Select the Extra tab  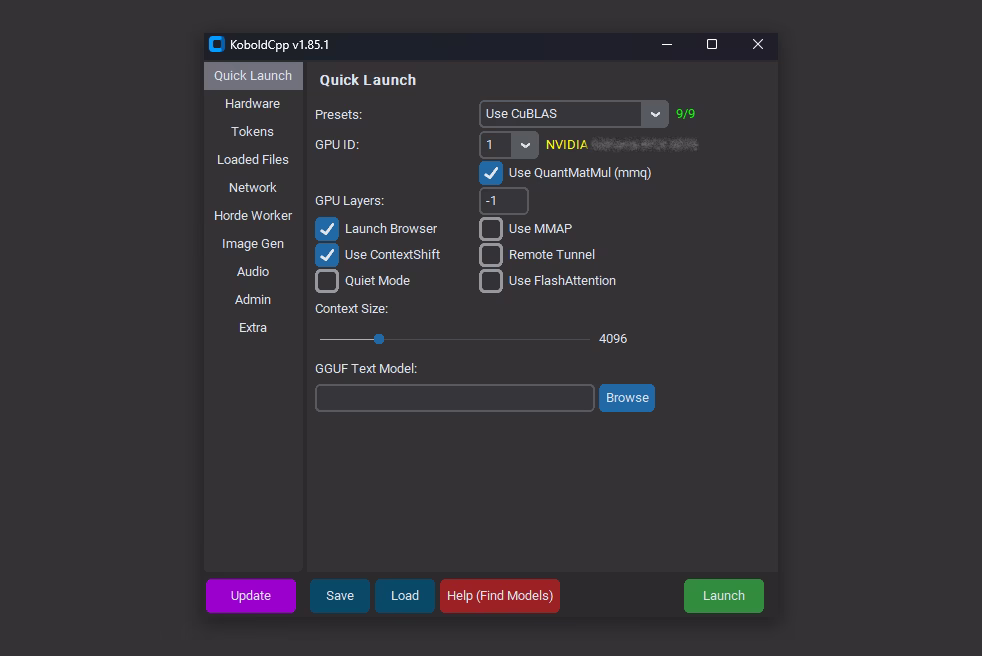pyautogui.click(x=252, y=328)
